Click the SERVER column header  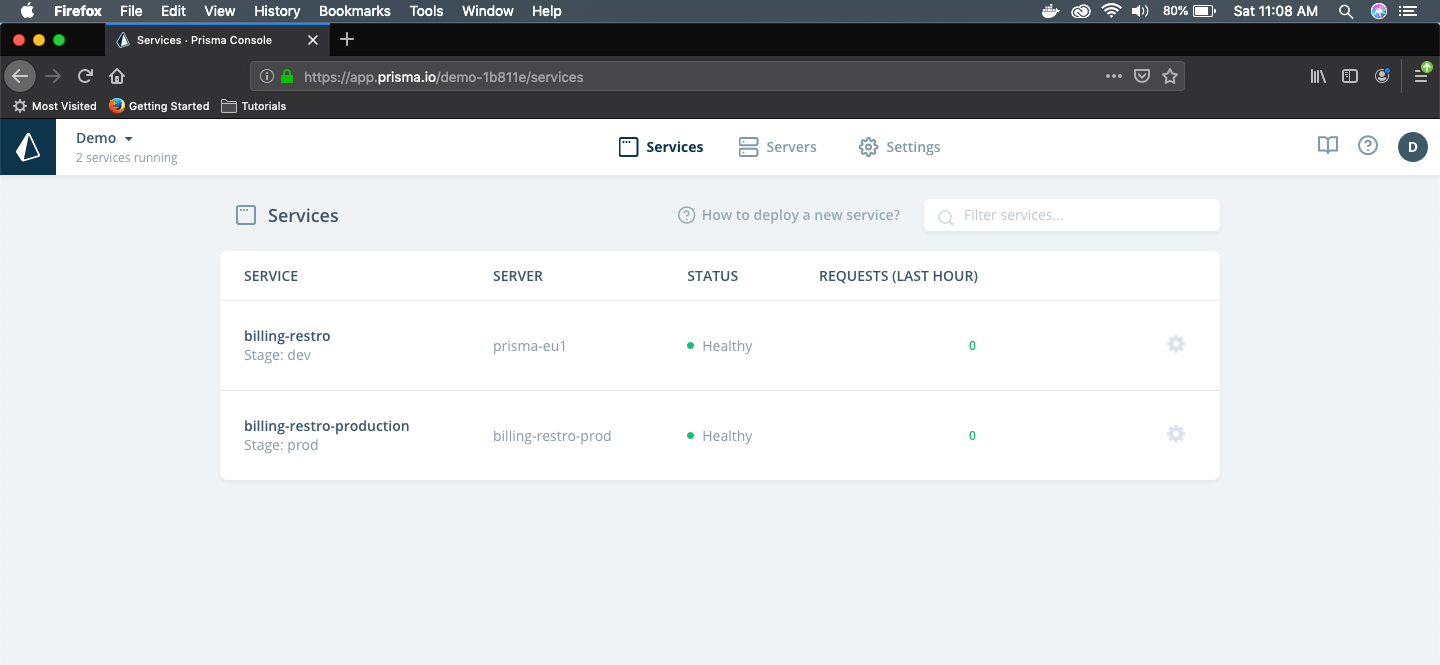tap(518, 276)
